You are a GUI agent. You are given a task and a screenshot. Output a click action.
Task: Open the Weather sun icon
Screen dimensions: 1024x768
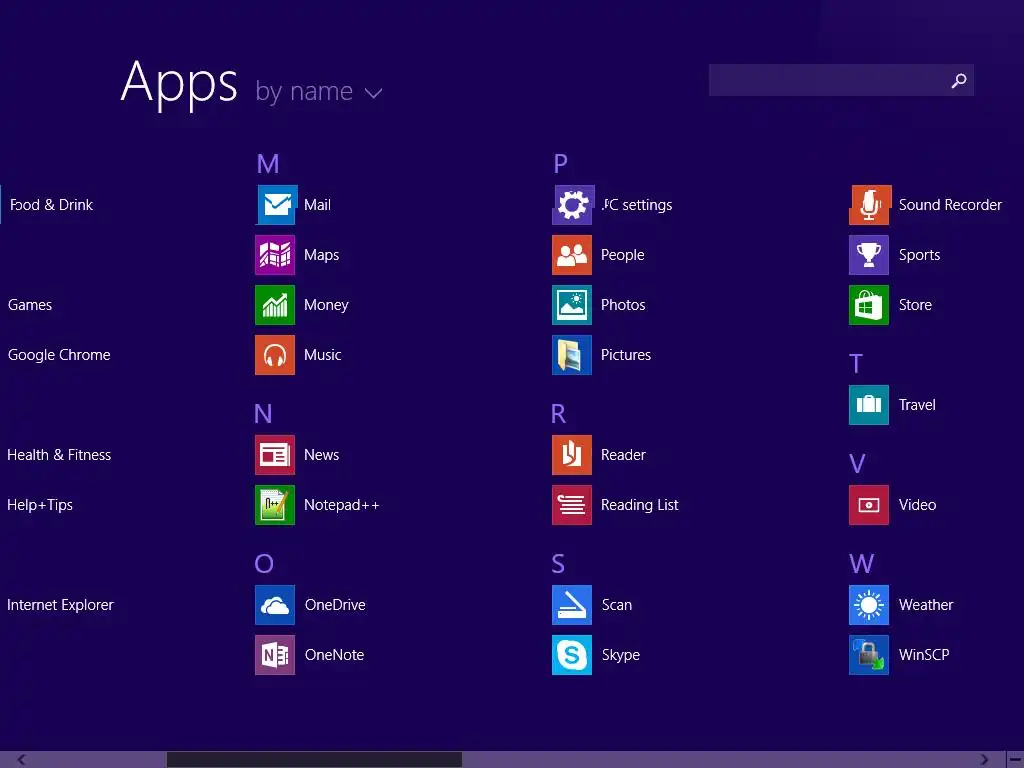[x=869, y=605]
